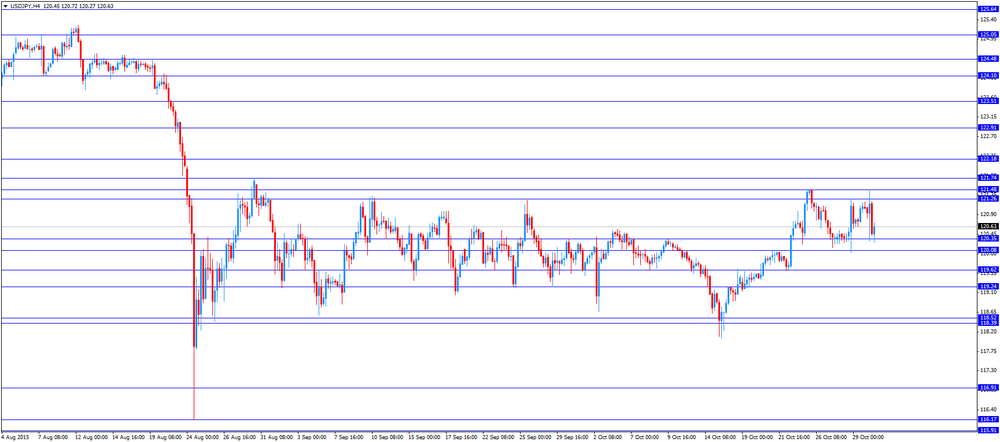Click the 10 Sep 08:00 time label
The width and height of the screenshot is (1000, 442).
pos(387,438)
